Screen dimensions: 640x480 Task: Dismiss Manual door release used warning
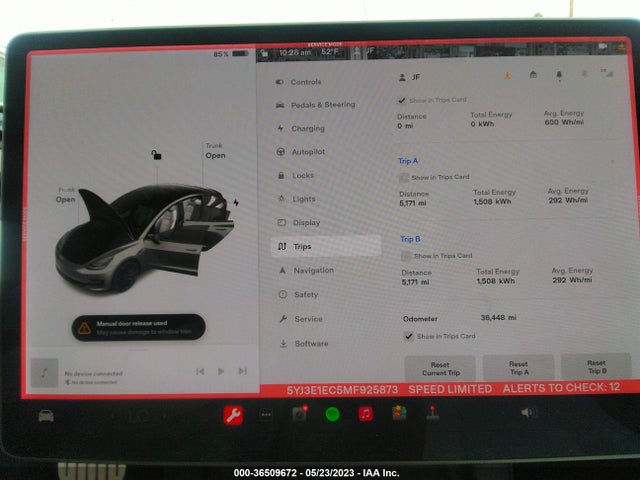[138, 327]
